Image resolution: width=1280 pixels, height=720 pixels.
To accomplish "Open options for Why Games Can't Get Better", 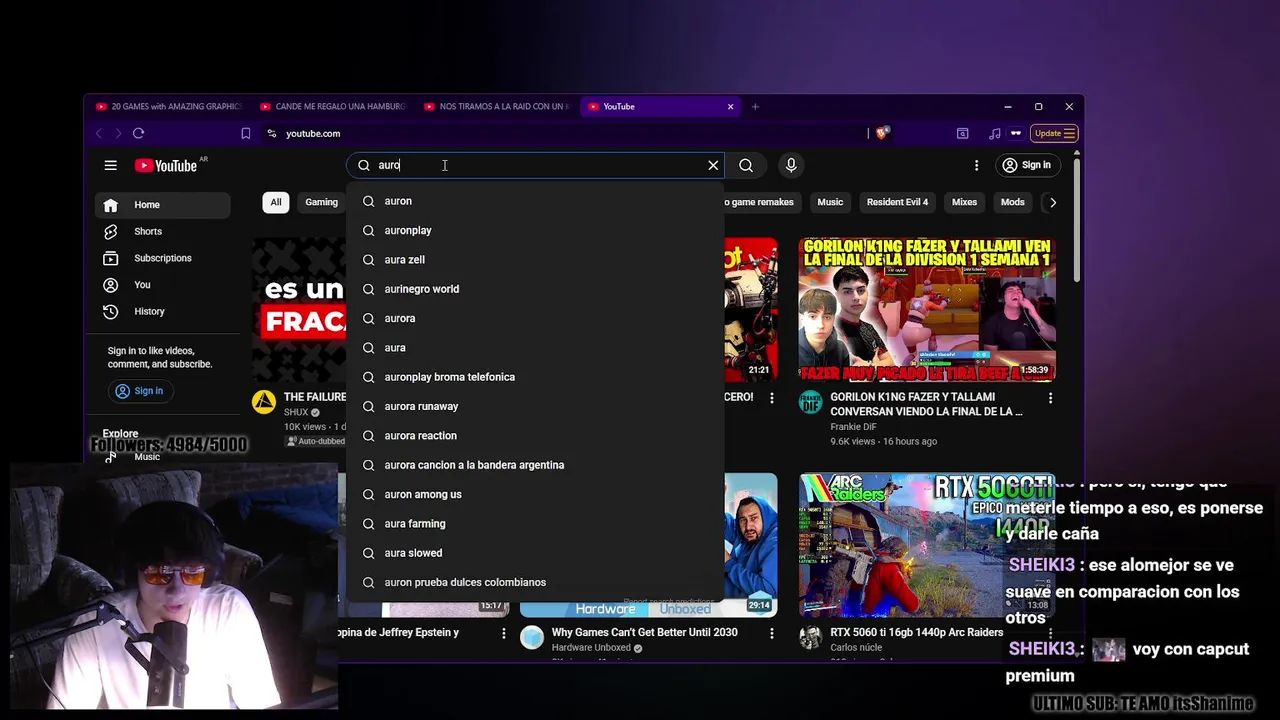I will pyautogui.click(x=771, y=634).
